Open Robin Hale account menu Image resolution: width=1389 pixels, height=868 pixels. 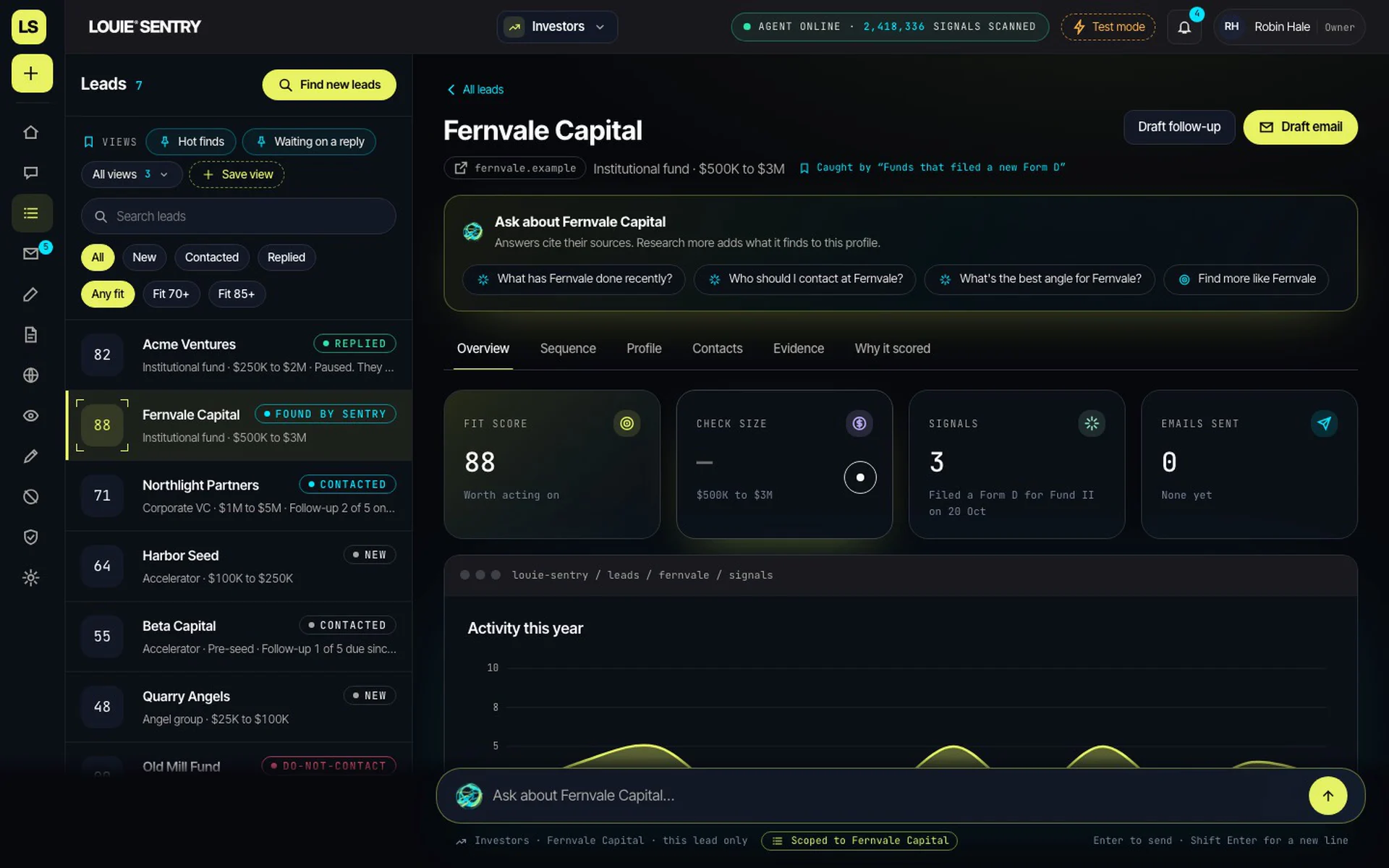click(1289, 27)
